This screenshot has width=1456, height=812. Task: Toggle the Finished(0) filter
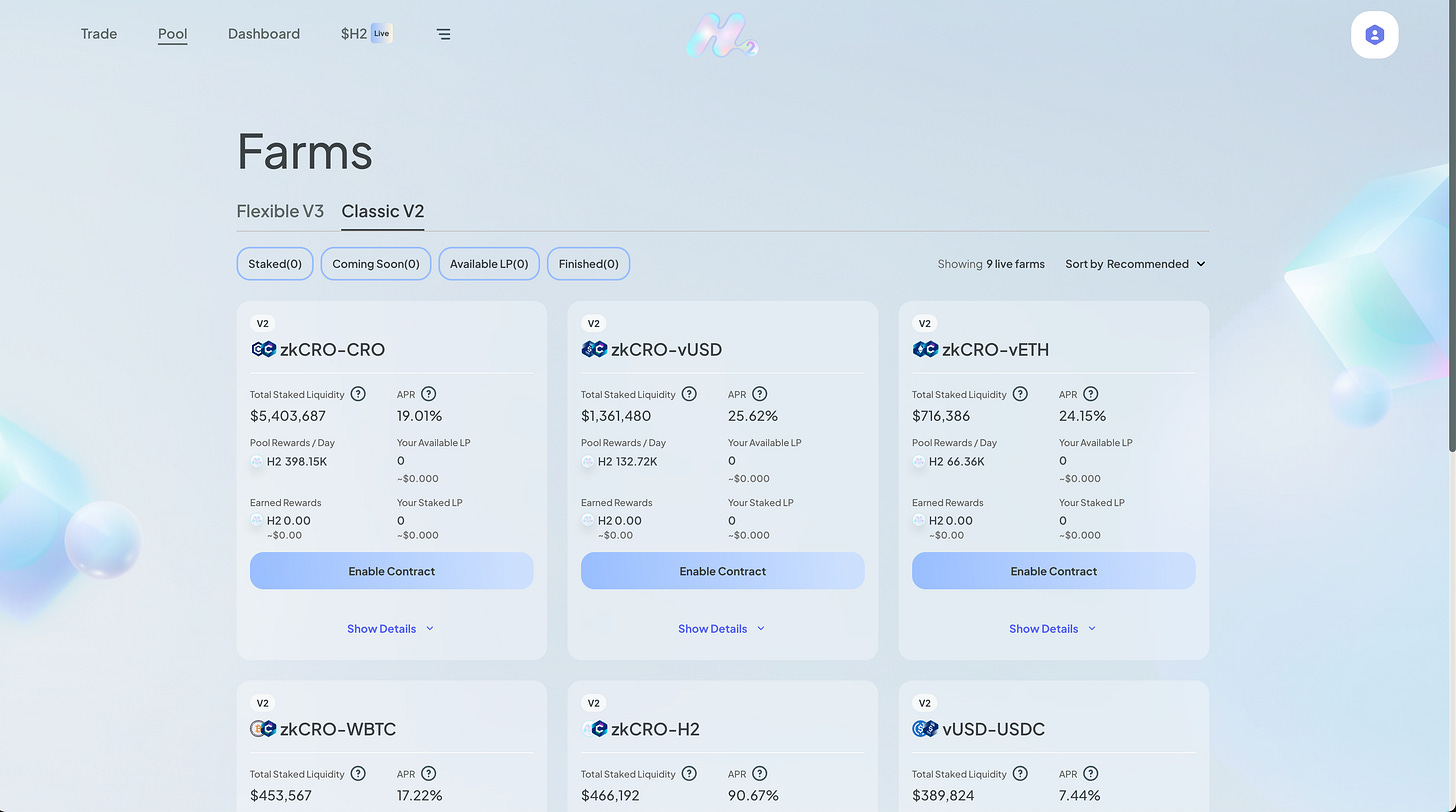coord(588,264)
